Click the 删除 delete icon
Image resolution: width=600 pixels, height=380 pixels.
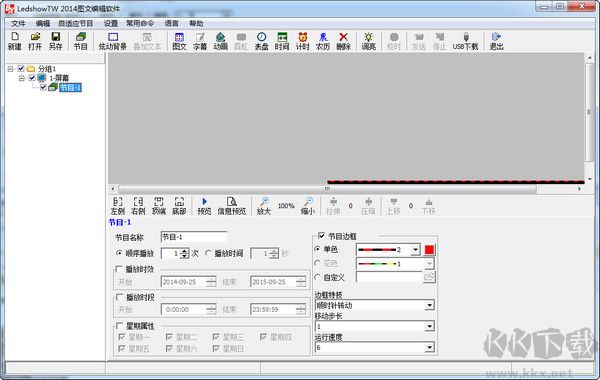[344, 41]
